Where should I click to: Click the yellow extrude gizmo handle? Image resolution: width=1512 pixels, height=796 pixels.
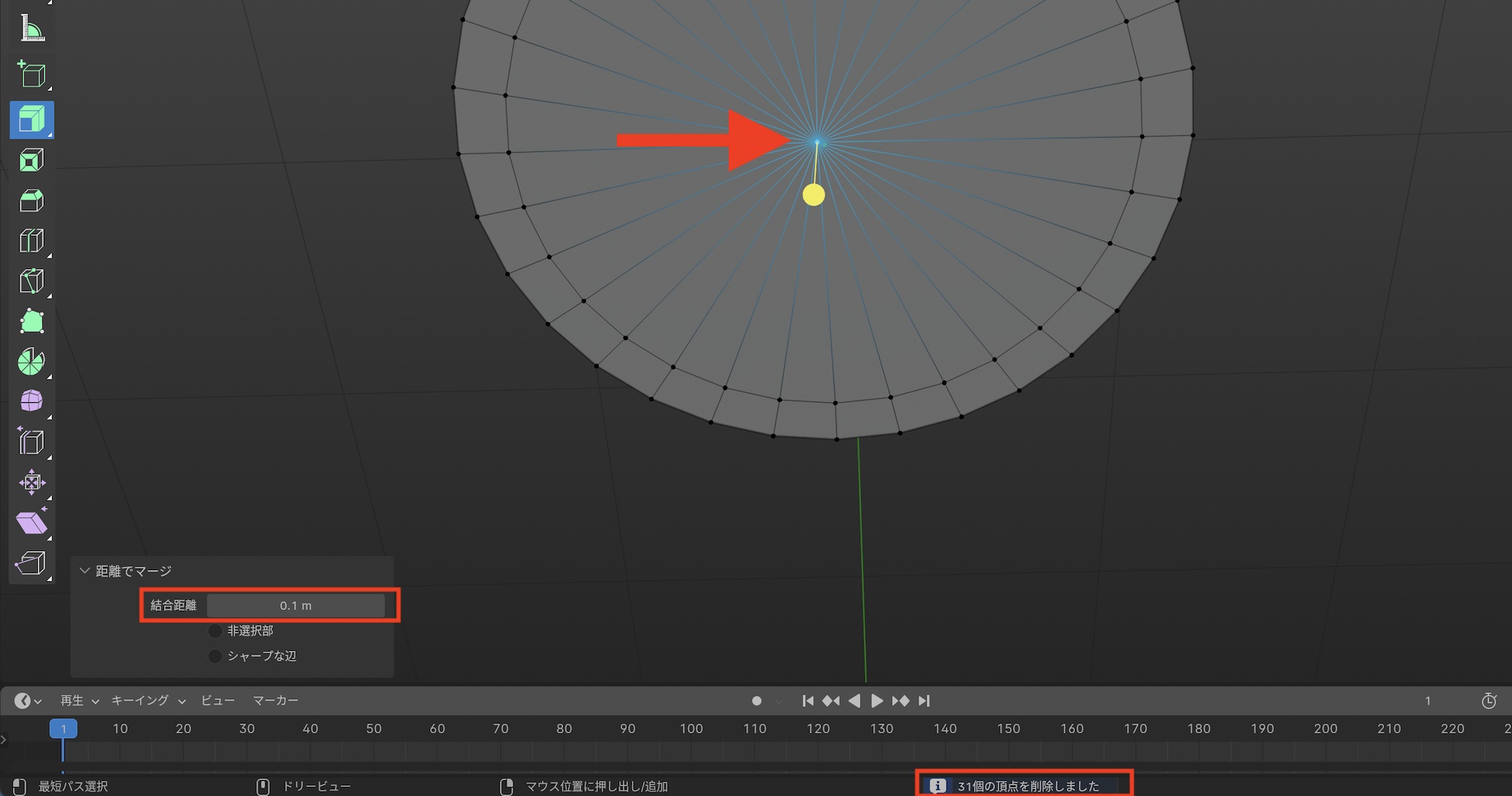813,195
